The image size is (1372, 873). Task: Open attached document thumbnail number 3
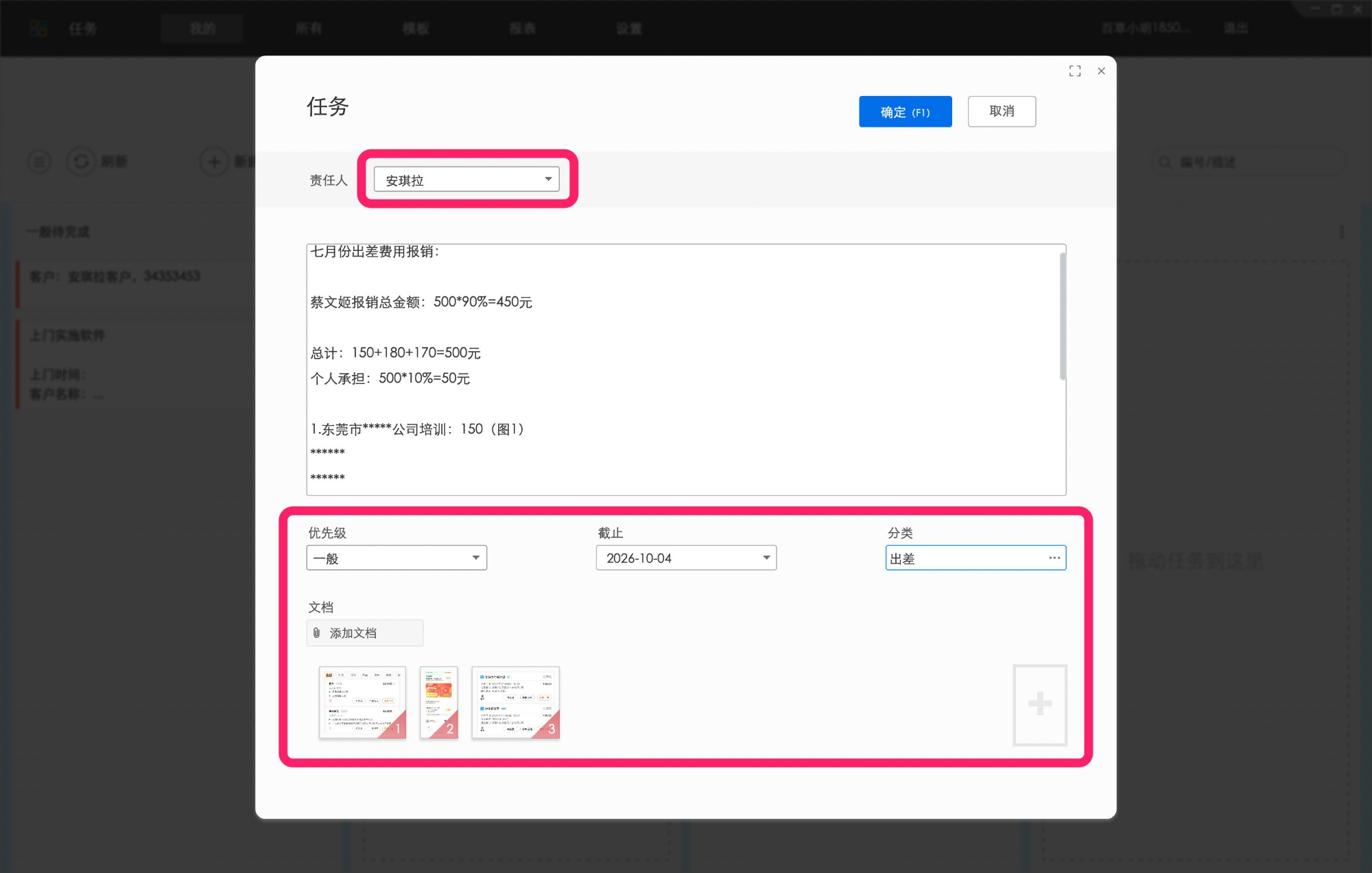click(516, 702)
